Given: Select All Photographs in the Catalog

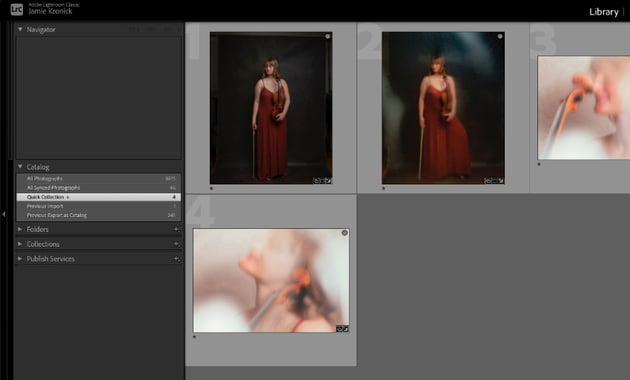Looking at the screenshot, I should tap(98, 179).
